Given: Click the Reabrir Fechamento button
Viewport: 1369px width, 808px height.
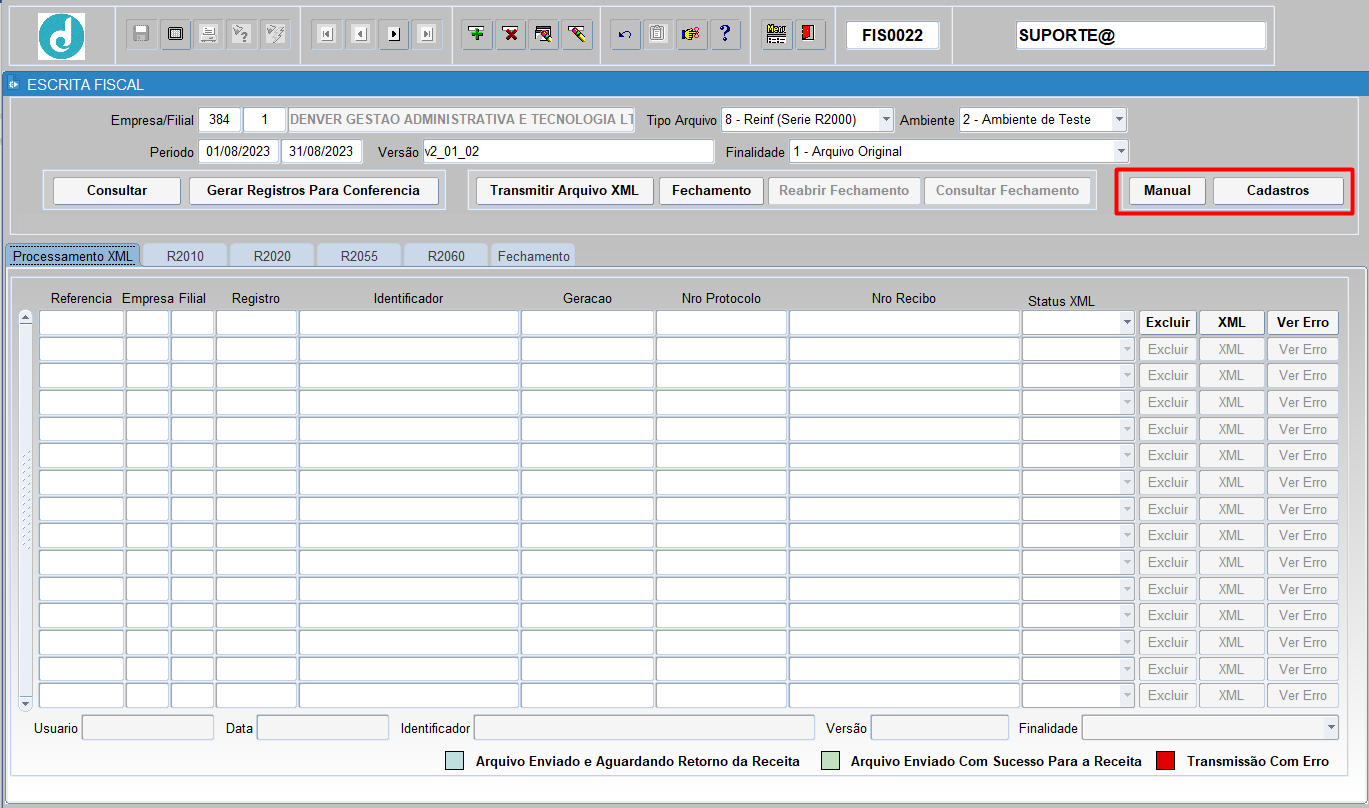Looking at the screenshot, I should 844,191.
